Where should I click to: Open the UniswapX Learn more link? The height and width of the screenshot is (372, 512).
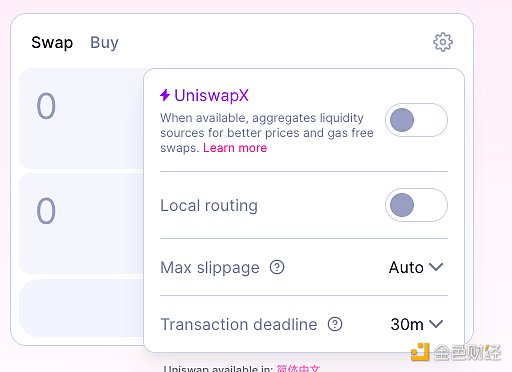pyautogui.click(x=235, y=148)
